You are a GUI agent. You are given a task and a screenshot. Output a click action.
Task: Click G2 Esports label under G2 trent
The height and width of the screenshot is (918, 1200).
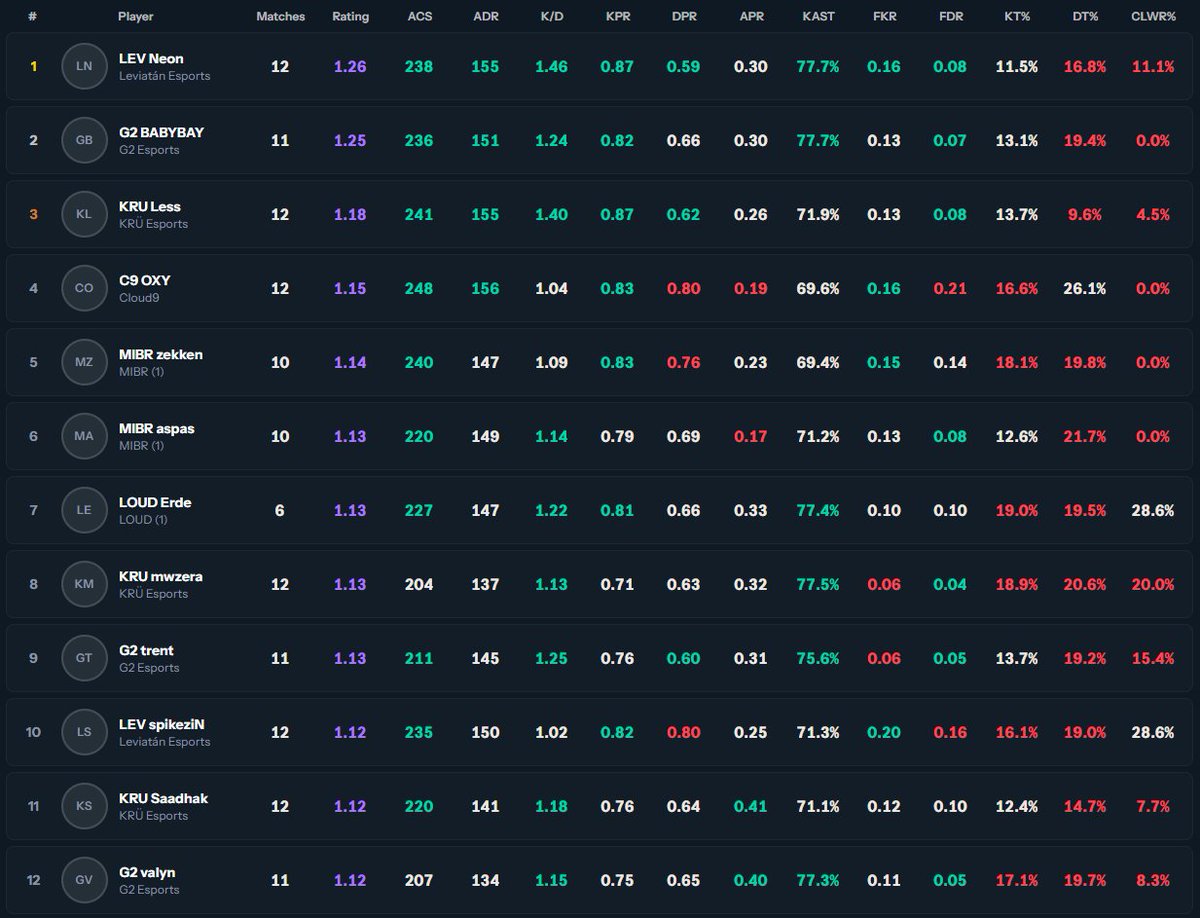point(149,668)
